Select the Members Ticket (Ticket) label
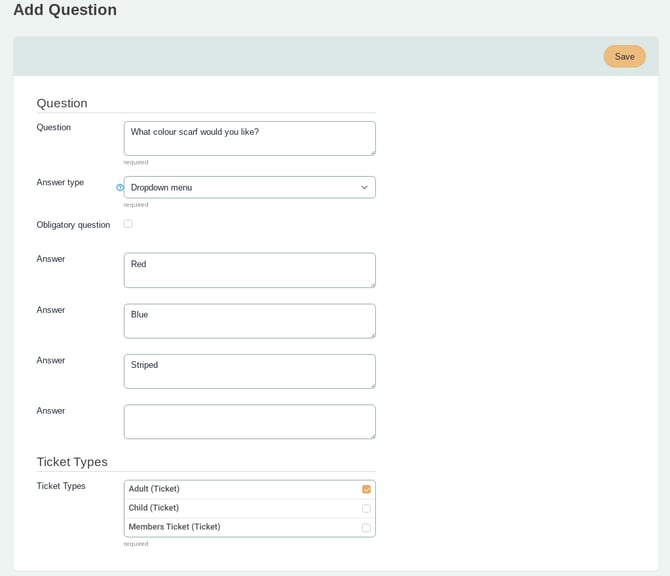This screenshot has height=576, width=670. (x=174, y=527)
